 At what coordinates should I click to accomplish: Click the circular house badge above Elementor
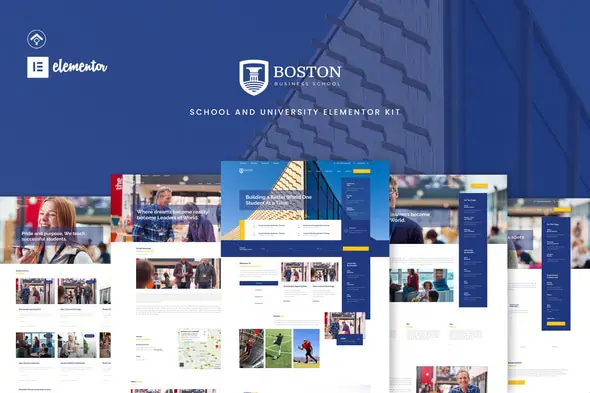[36, 39]
